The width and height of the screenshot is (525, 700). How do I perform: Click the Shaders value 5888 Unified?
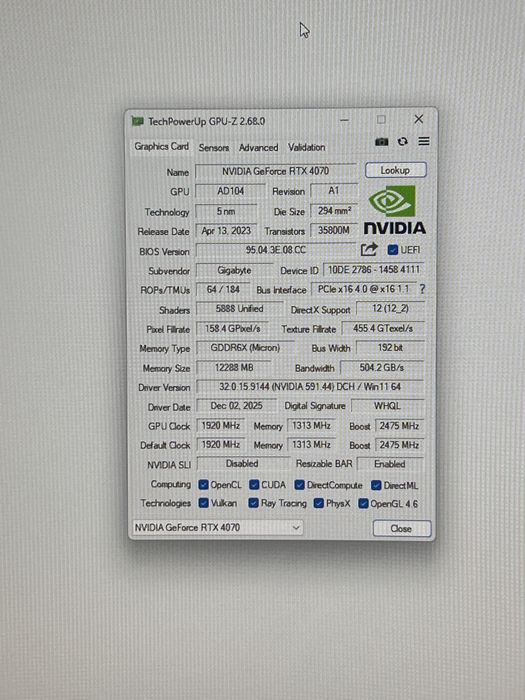point(240,309)
